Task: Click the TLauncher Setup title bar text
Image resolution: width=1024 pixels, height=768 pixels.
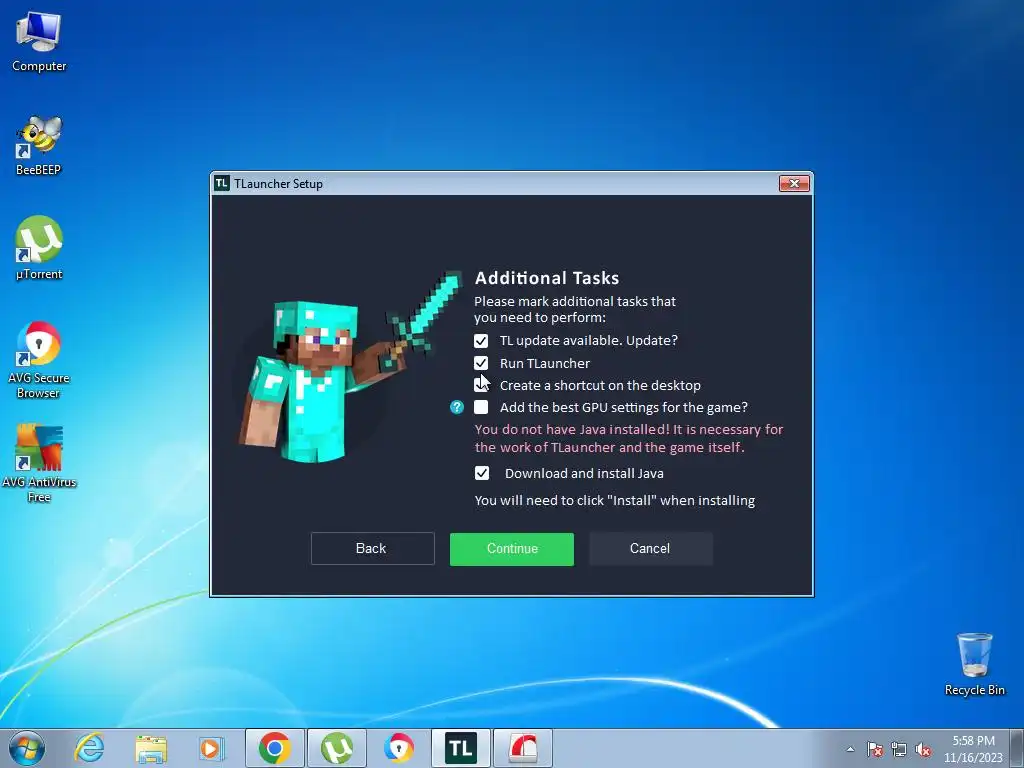Action: (x=278, y=184)
